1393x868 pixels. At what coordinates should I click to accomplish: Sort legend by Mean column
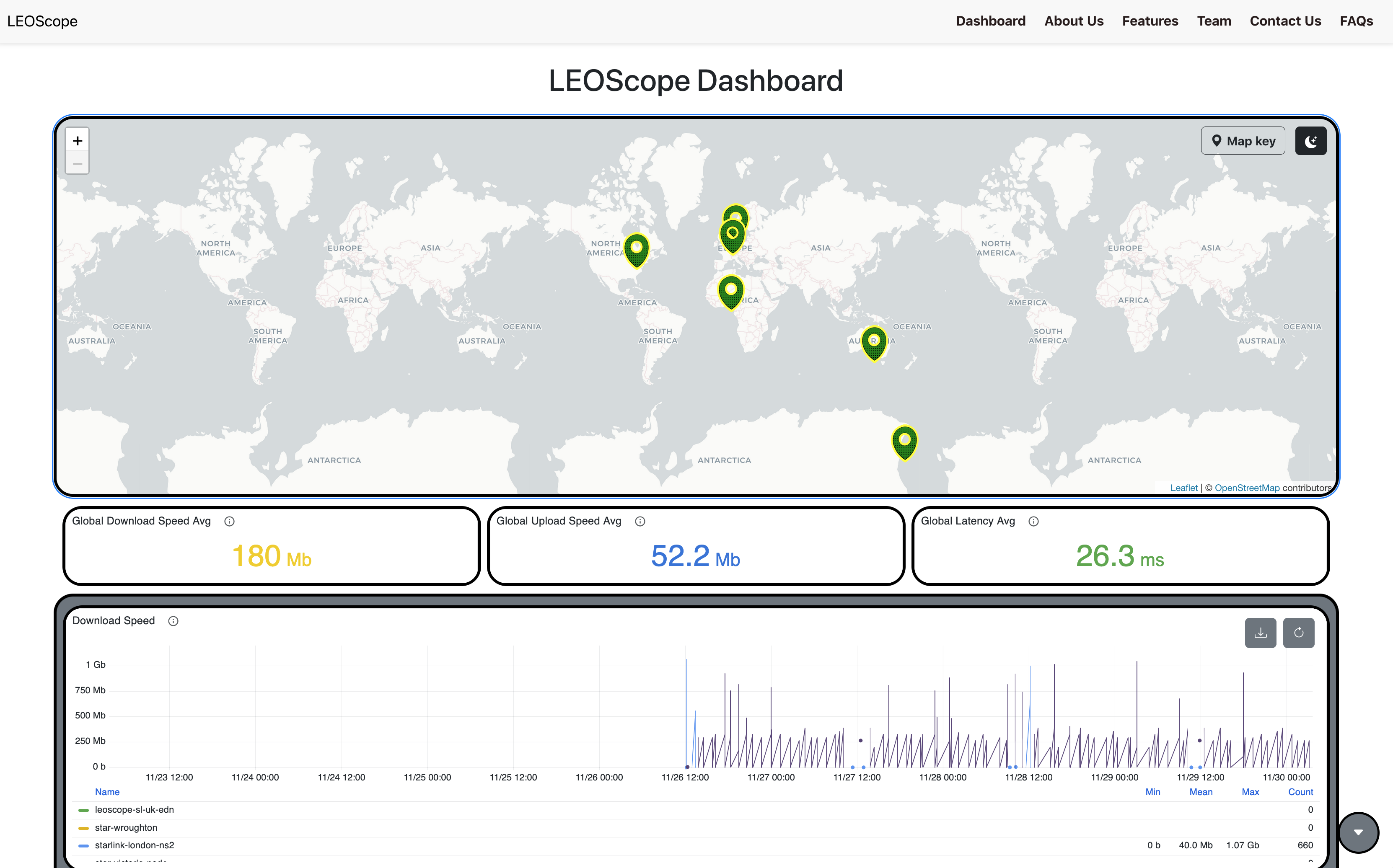coord(1200,792)
